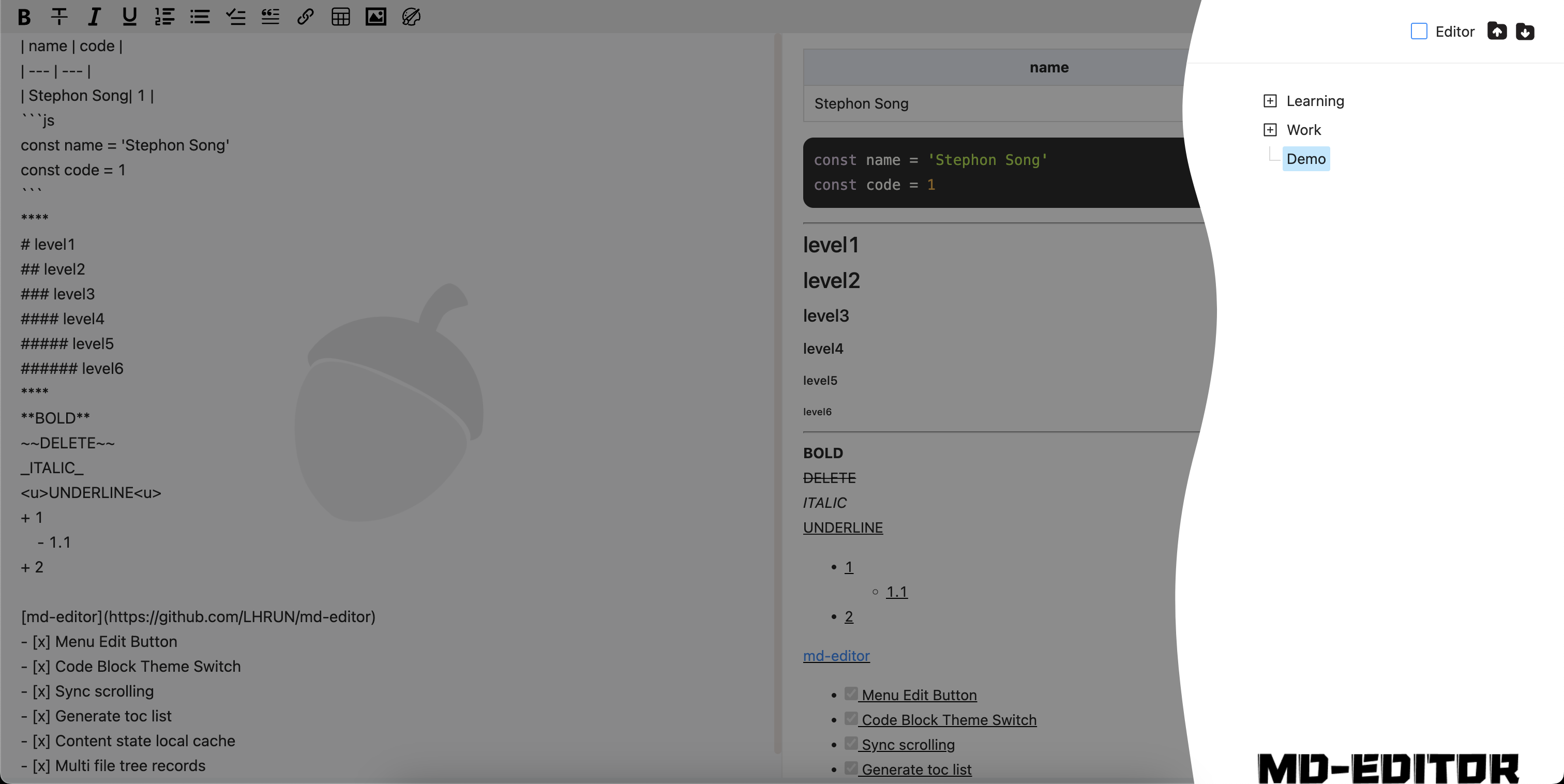Viewport: 1564px width, 784px height.
Task: Click the editor pane vertical scrollbar
Action: 777,395
